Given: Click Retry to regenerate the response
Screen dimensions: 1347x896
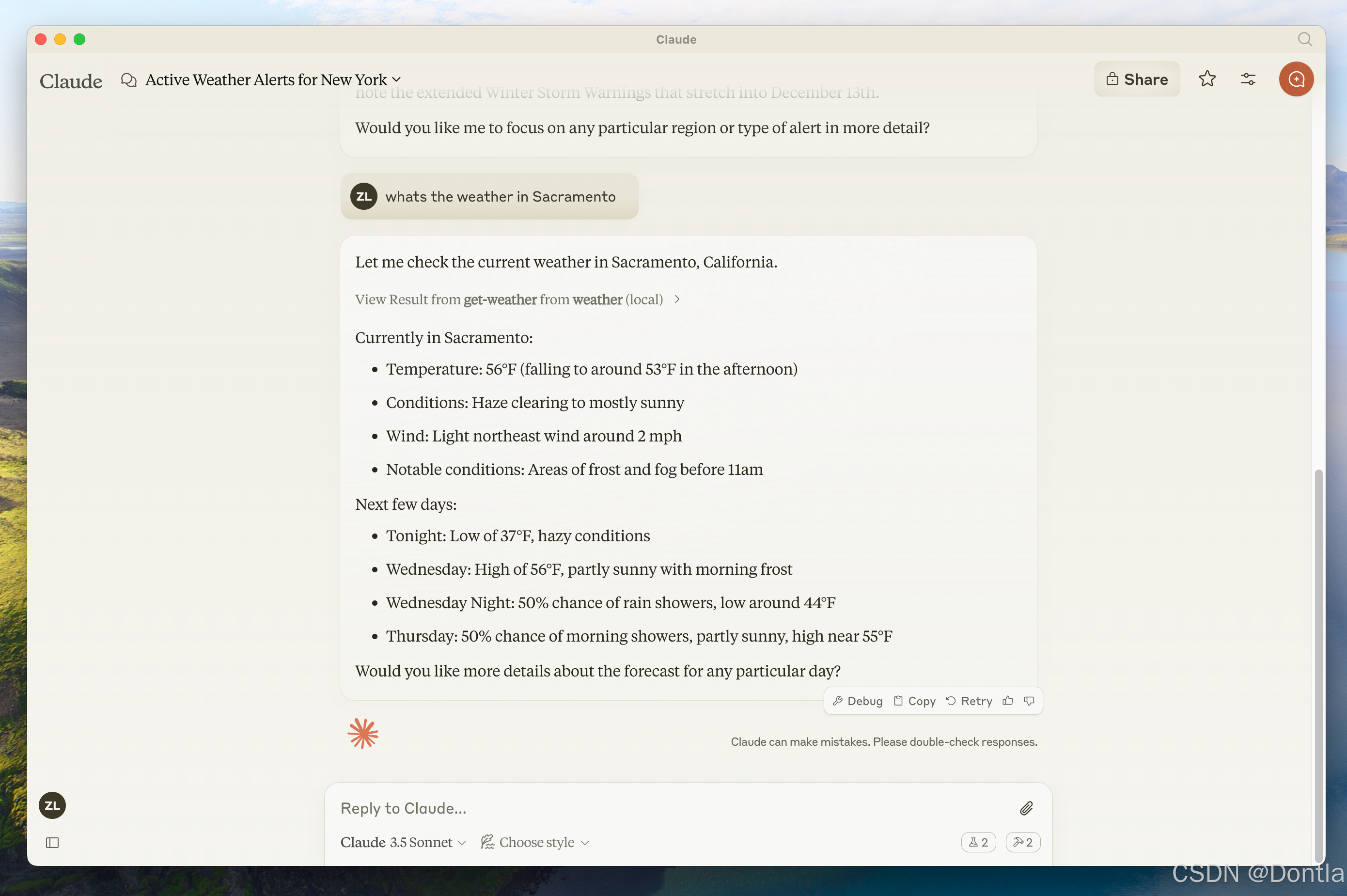Looking at the screenshot, I should (x=969, y=701).
